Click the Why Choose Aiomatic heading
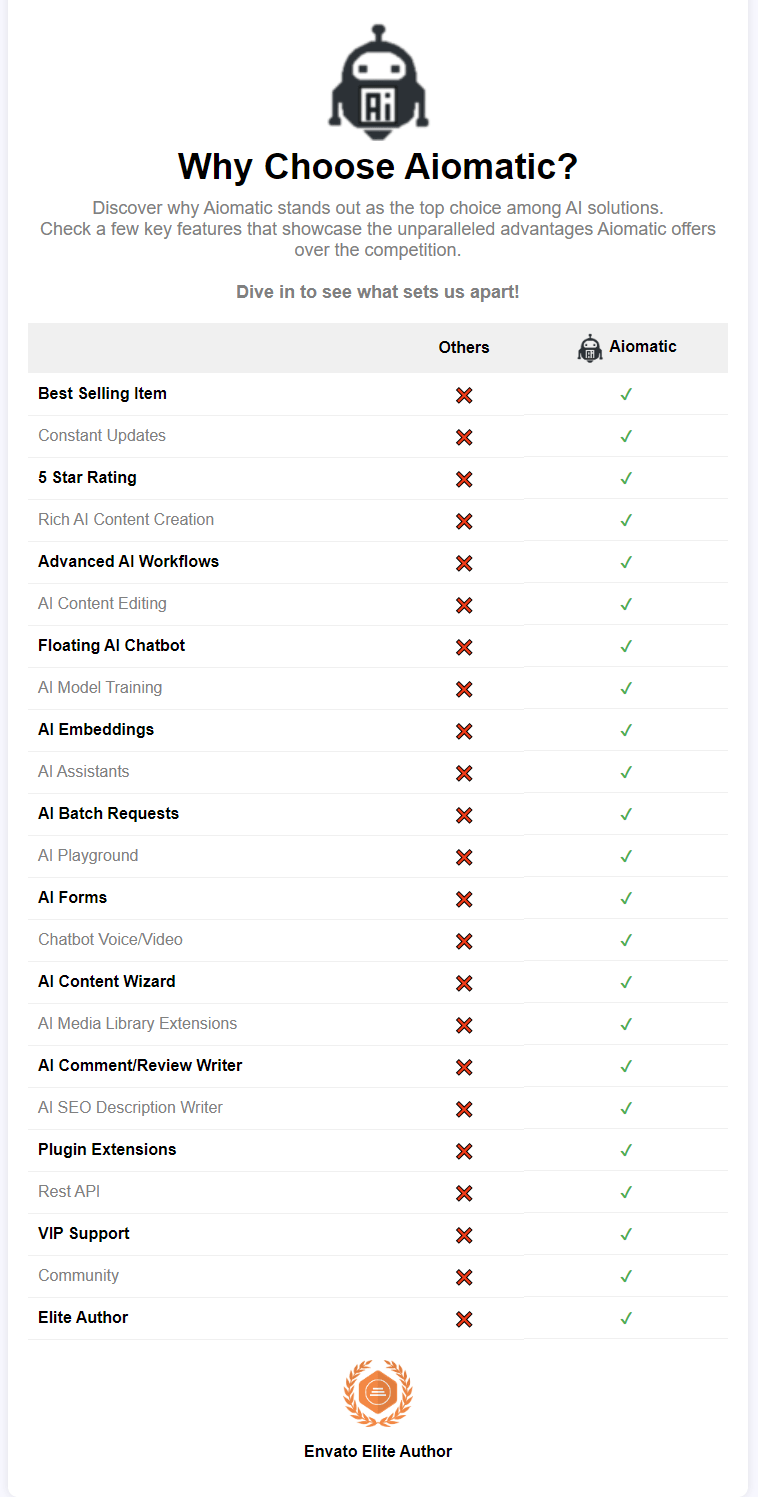Viewport: 758px width, 1498px height. tap(378, 167)
